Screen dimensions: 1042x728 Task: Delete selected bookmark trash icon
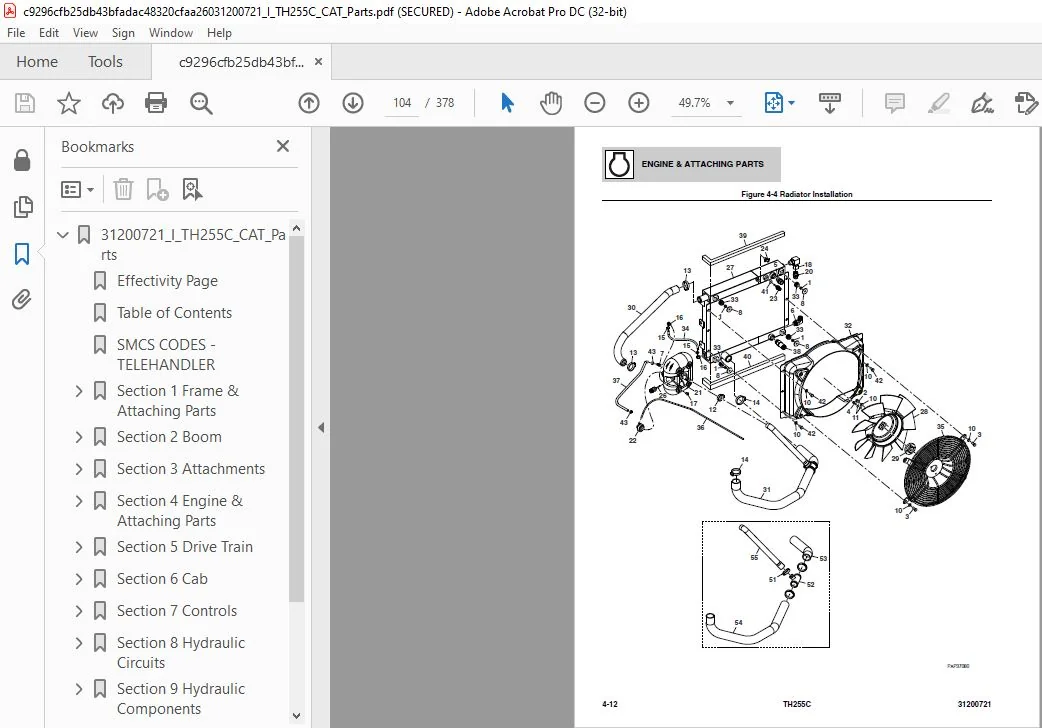(x=123, y=189)
